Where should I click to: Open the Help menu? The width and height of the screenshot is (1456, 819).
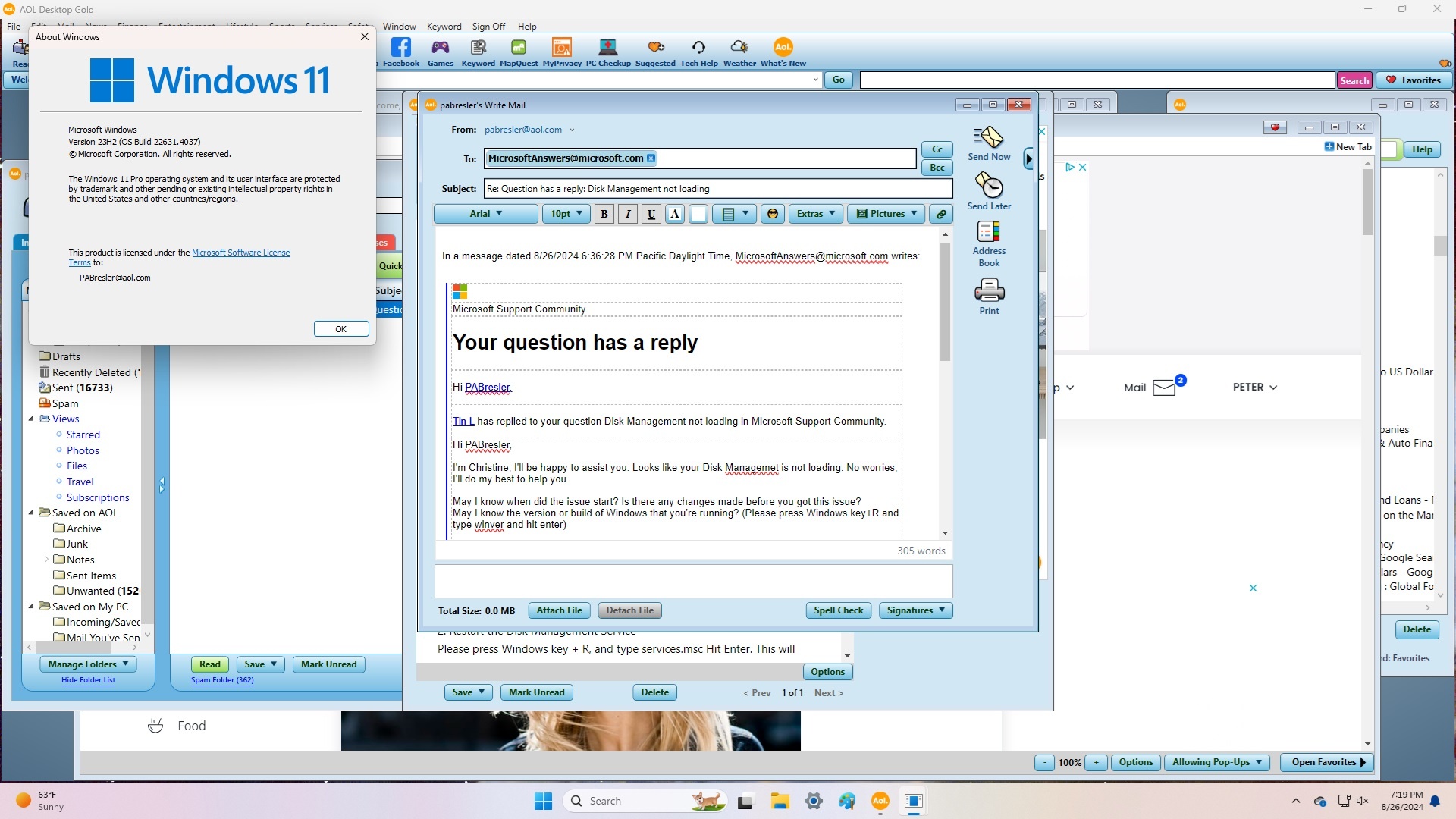pos(527,26)
